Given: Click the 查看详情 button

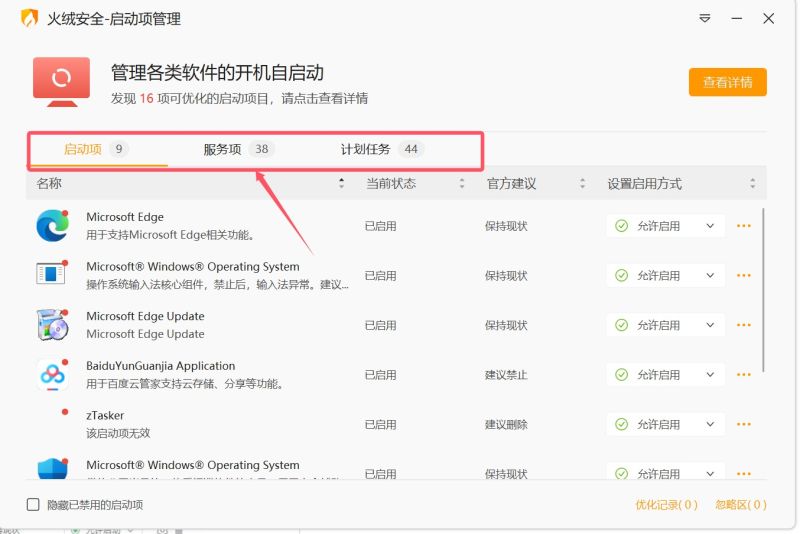Looking at the screenshot, I should click(728, 82).
